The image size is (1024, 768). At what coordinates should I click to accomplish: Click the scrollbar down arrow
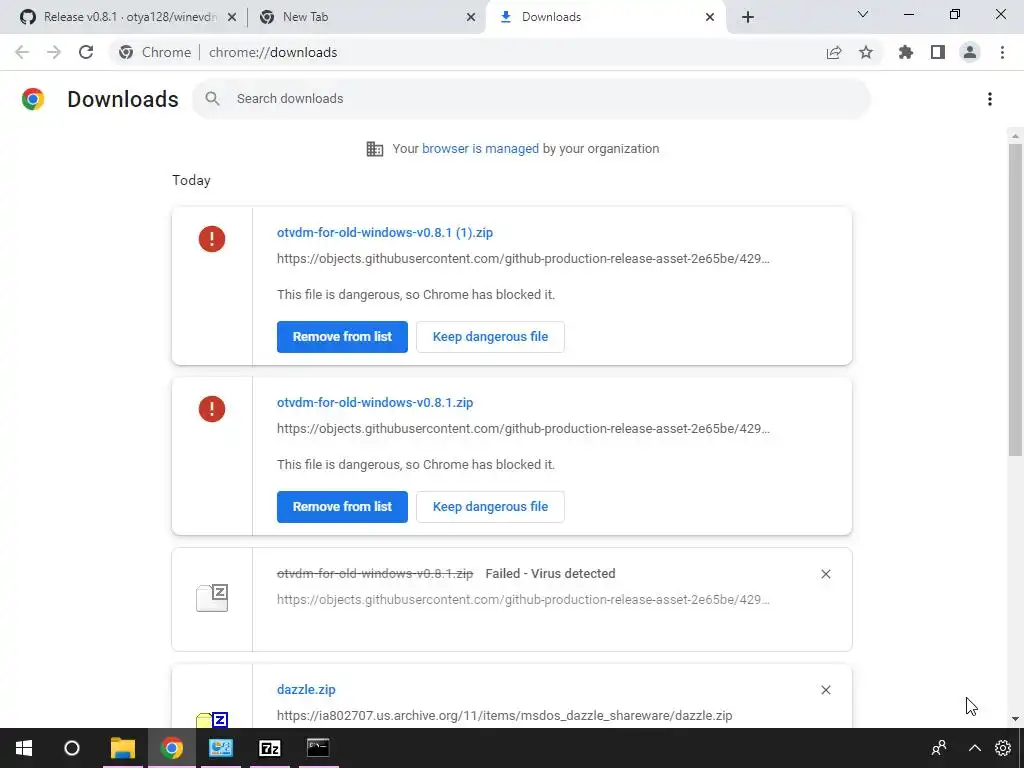pos(1016,719)
